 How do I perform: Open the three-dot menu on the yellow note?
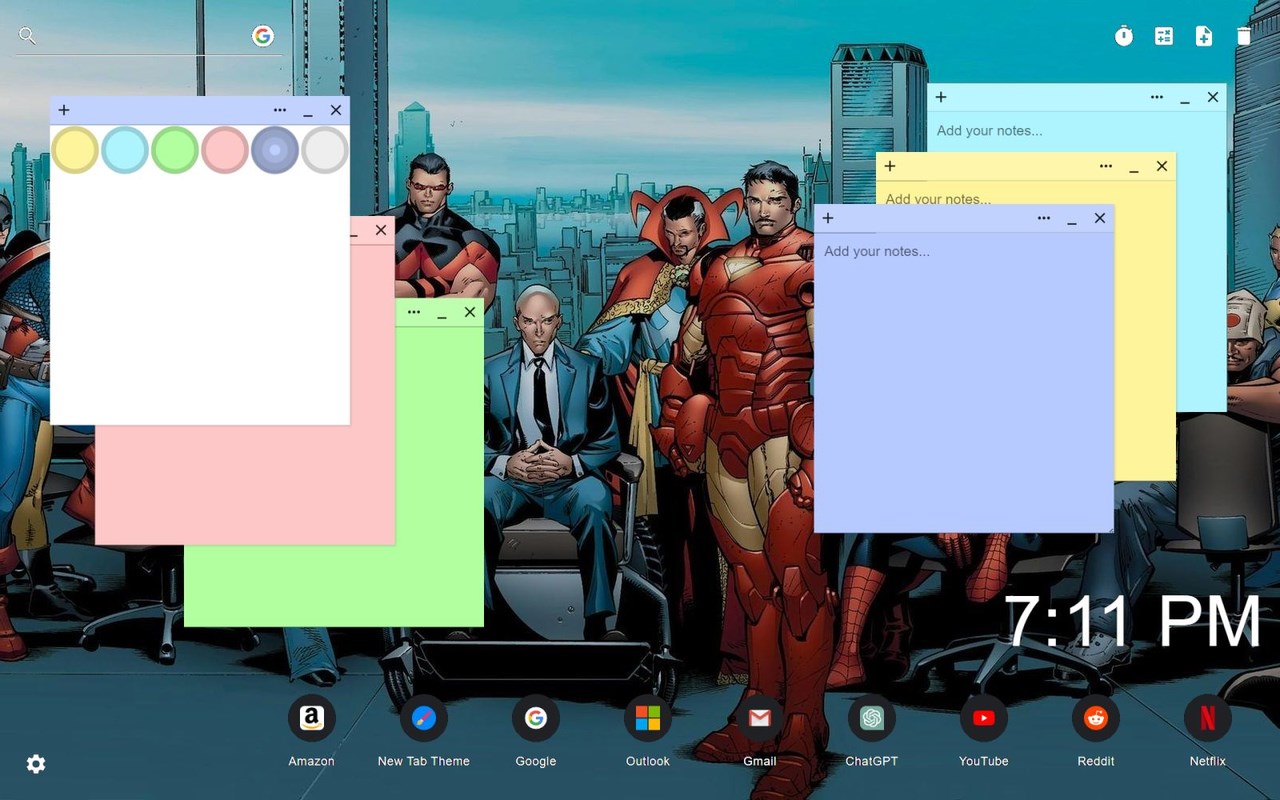pos(1106,166)
